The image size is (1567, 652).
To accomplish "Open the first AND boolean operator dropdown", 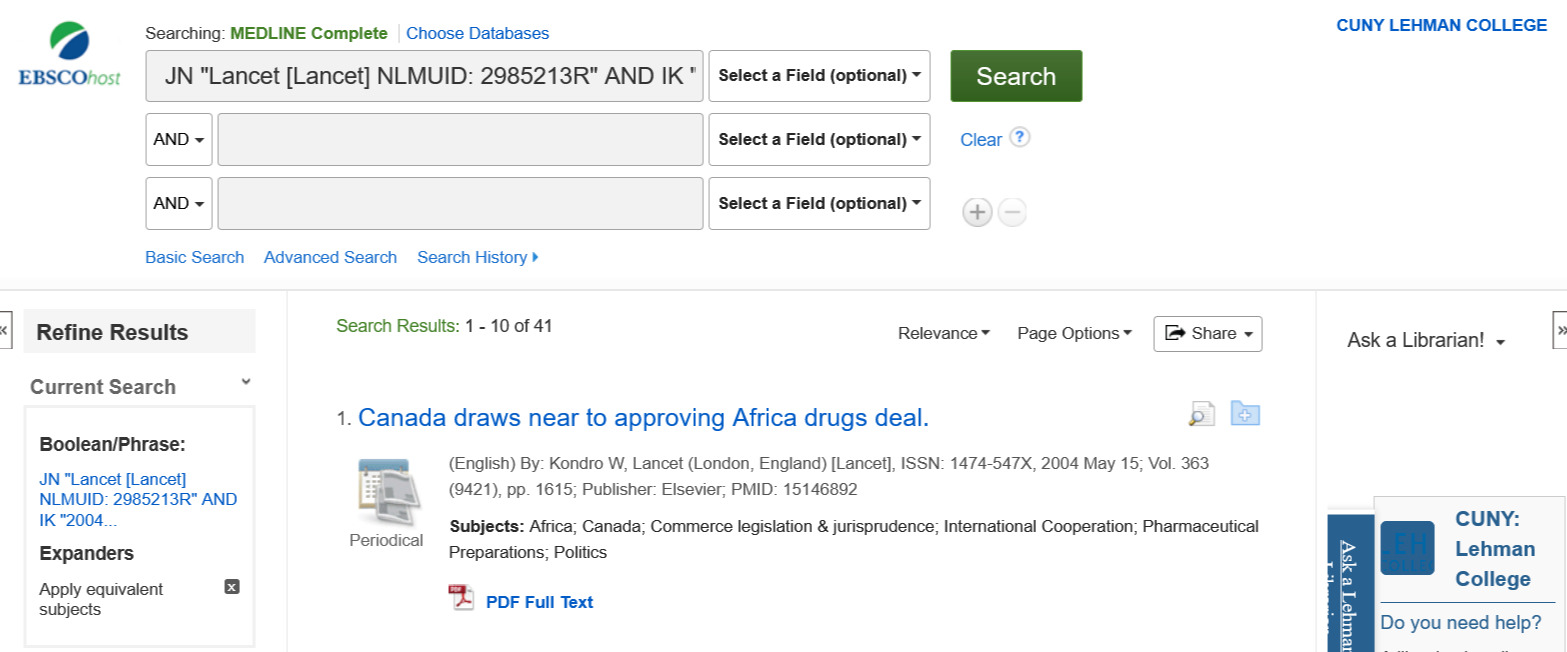I will [179, 140].
